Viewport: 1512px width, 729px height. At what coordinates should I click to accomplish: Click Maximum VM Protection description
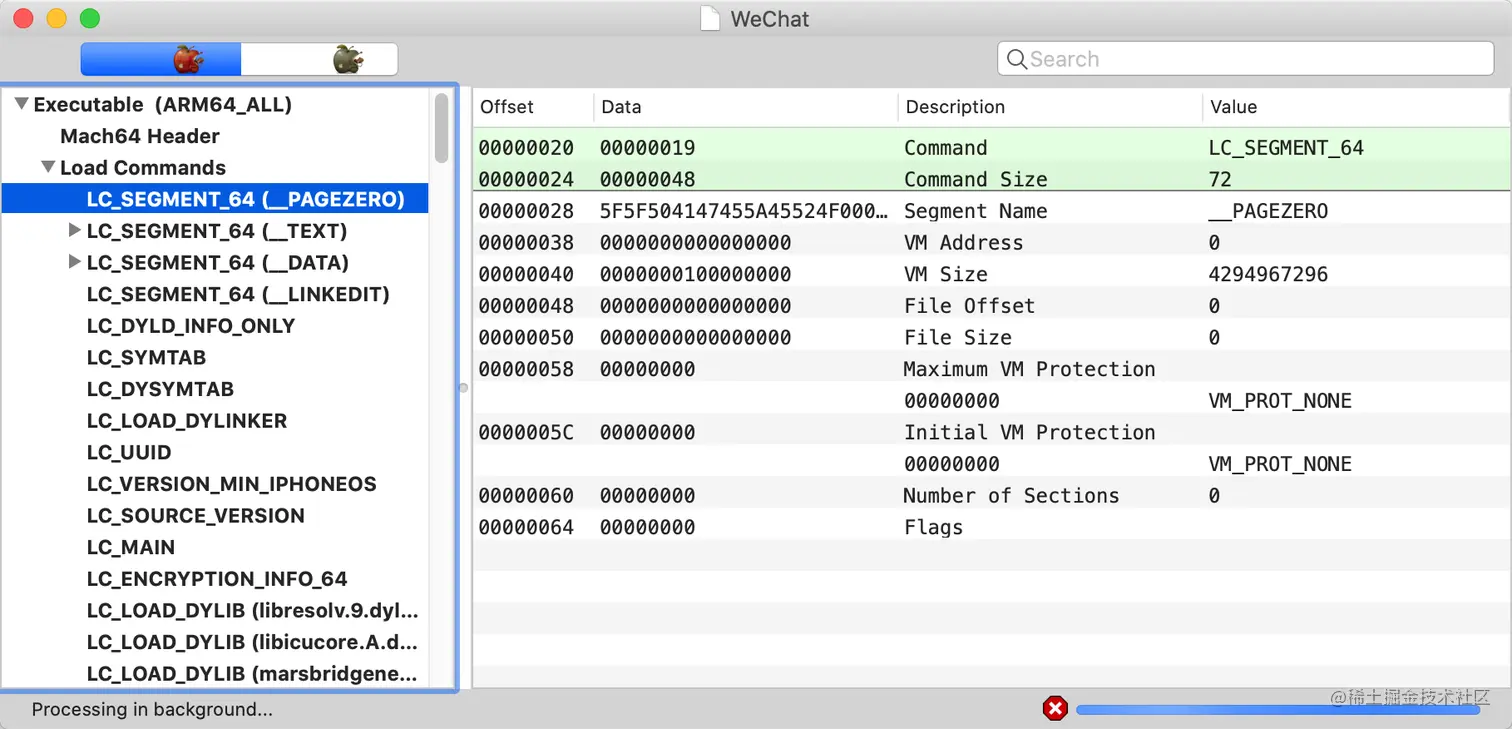1030,369
